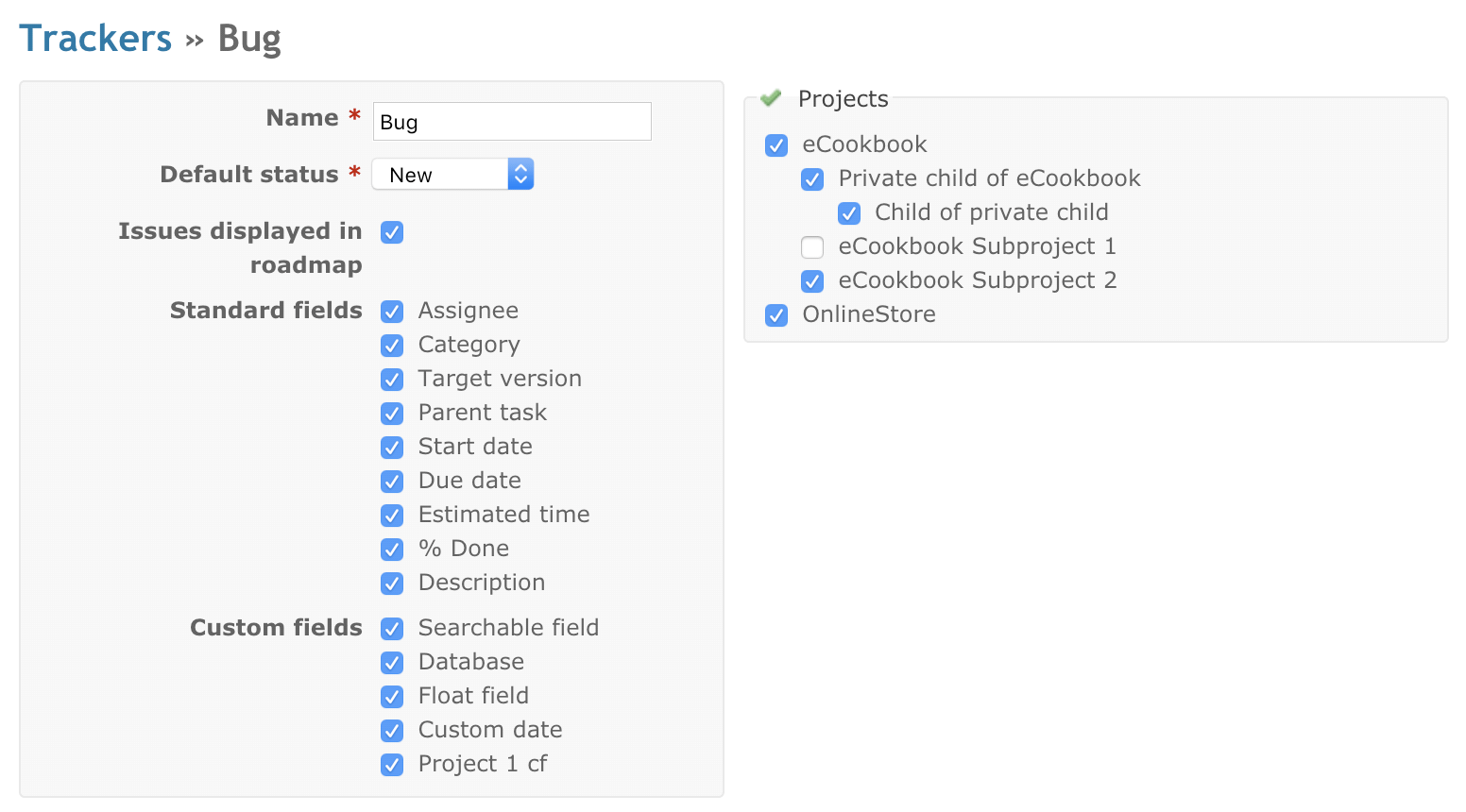Viewport: 1466px width, 812px height.
Task: Click the green check-all icon beside Projects
Action: coord(771,97)
